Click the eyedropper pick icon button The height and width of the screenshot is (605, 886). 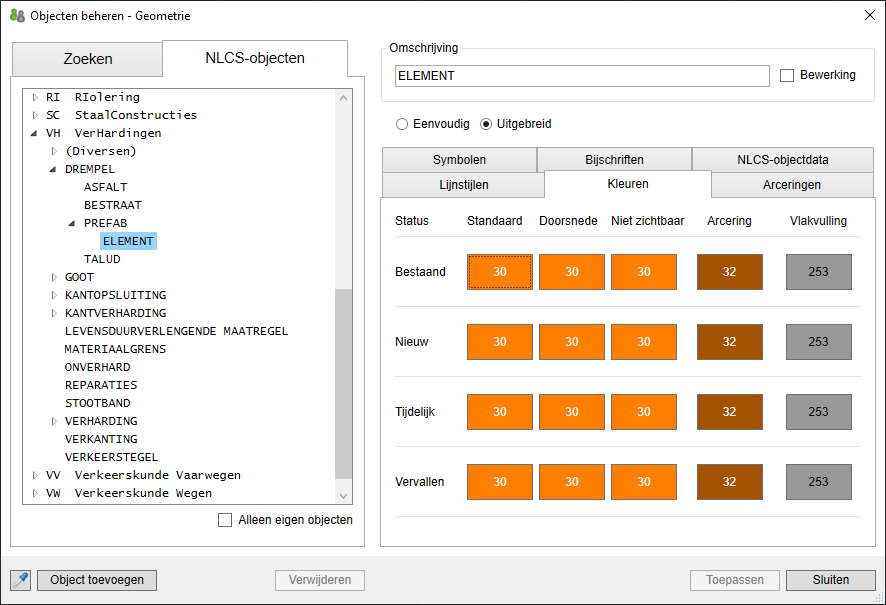(x=20, y=580)
